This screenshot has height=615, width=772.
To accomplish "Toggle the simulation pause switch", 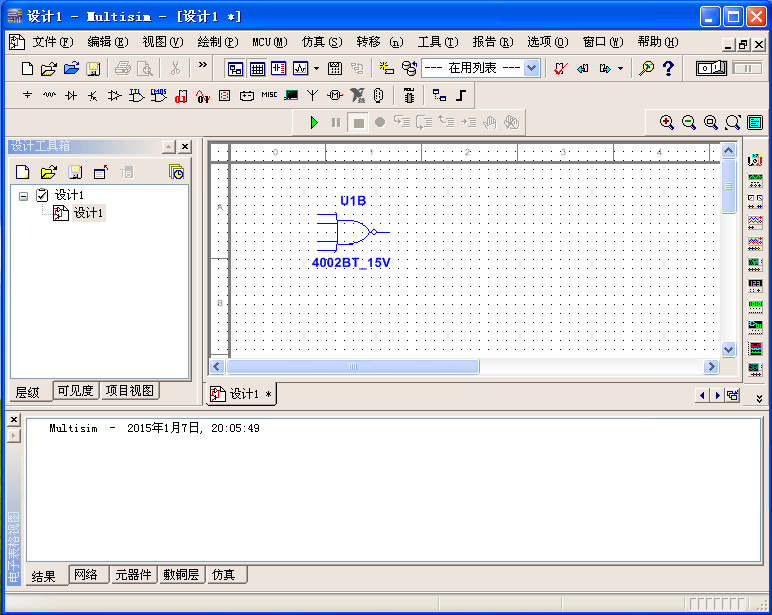I will pyautogui.click(x=747, y=68).
